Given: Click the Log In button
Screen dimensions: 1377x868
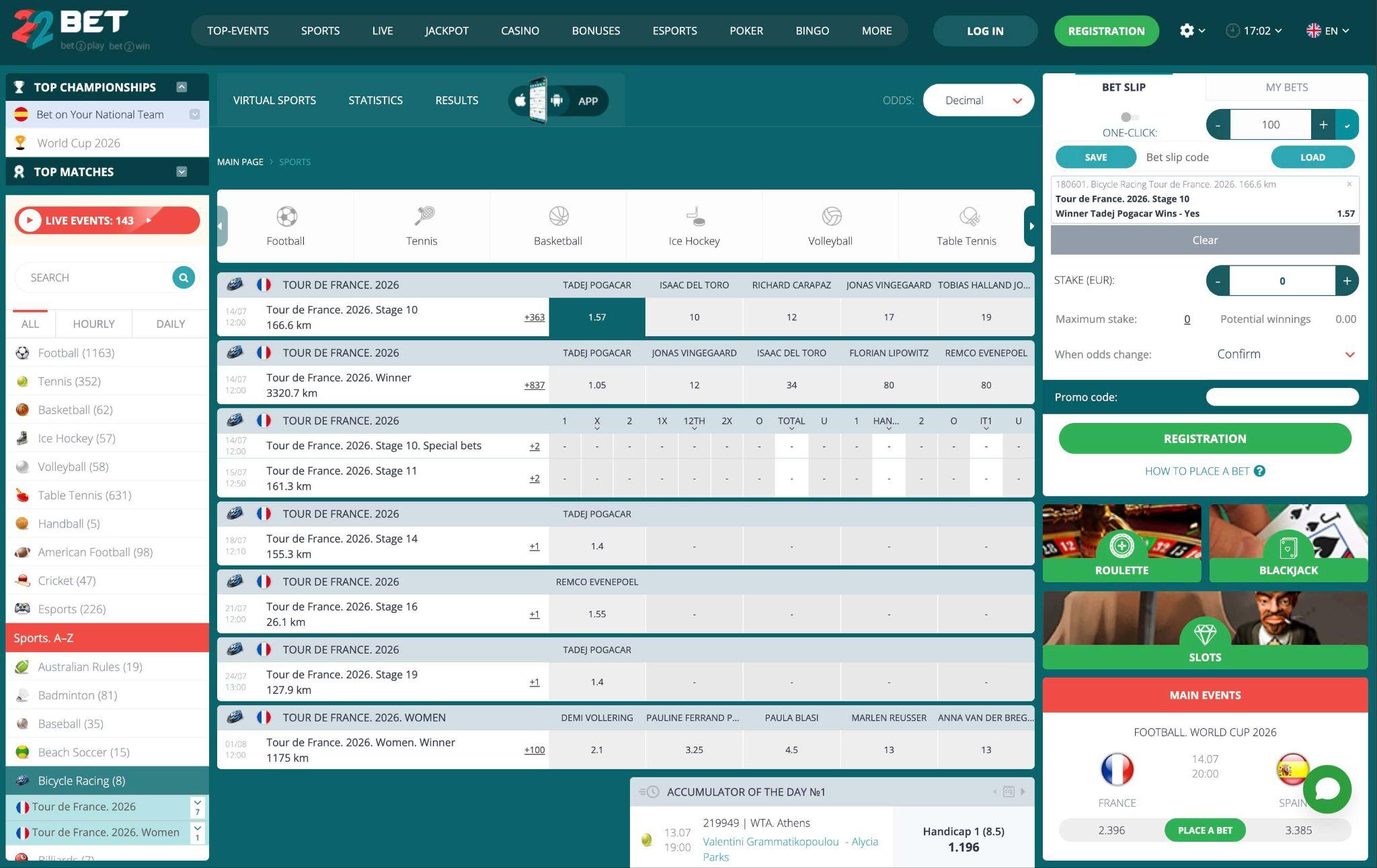Looking at the screenshot, I should pos(985,31).
